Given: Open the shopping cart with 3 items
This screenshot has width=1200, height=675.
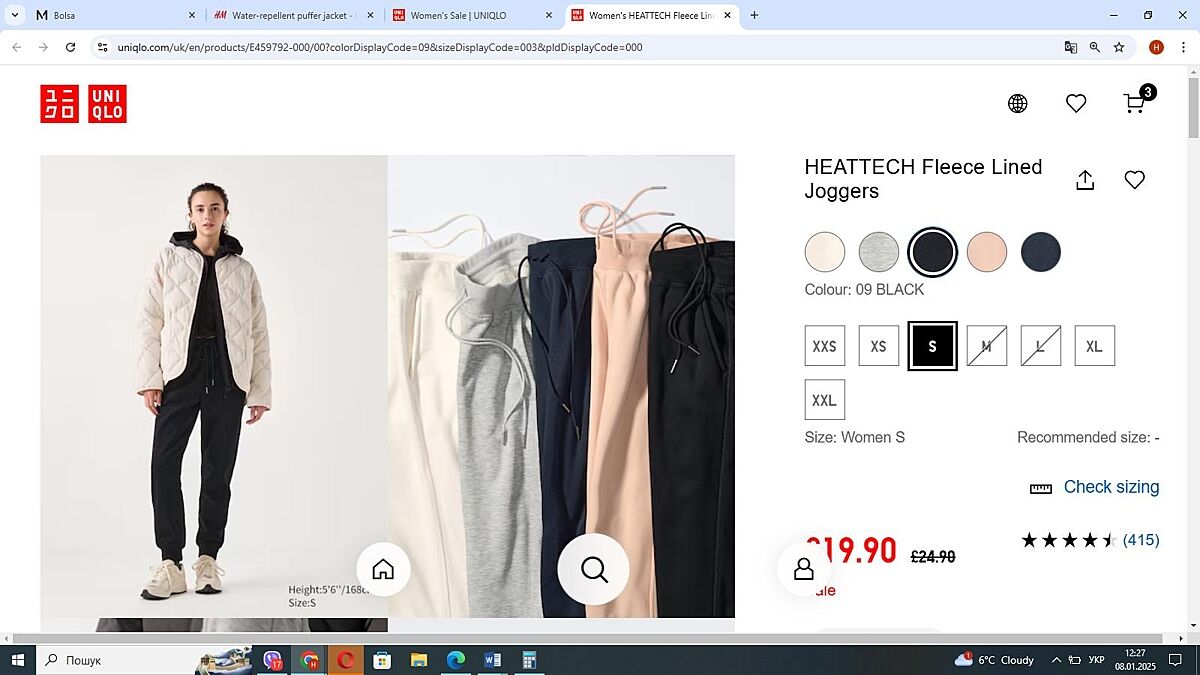Looking at the screenshot, I should pyautogui.click(x=1136, y=103).
